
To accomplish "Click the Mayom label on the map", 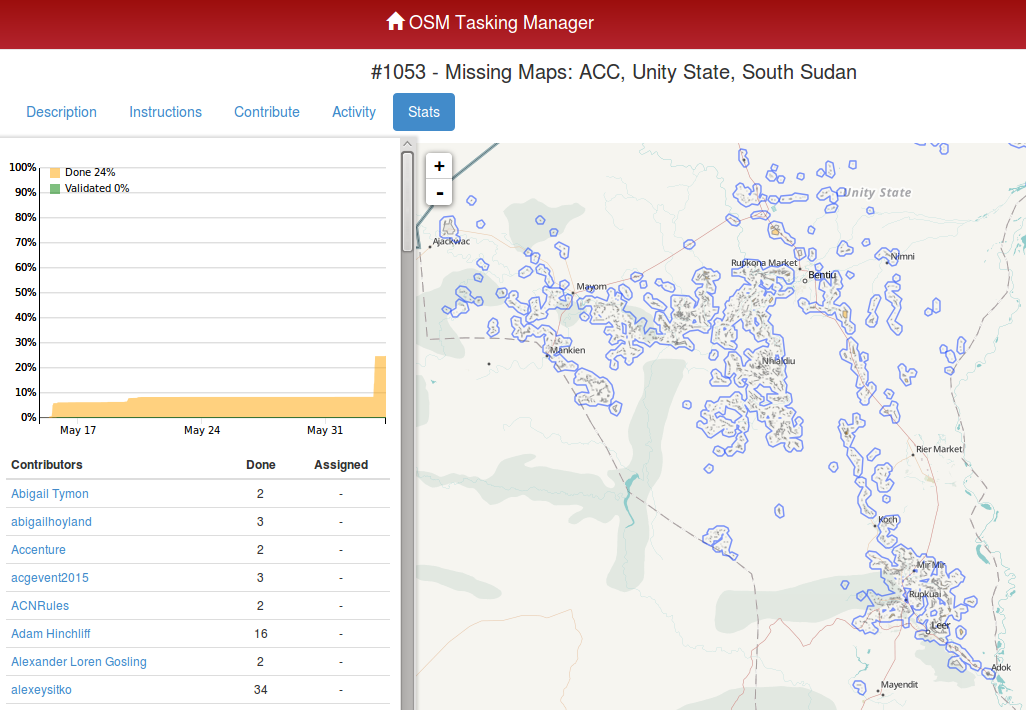I will tap(592, 287).
